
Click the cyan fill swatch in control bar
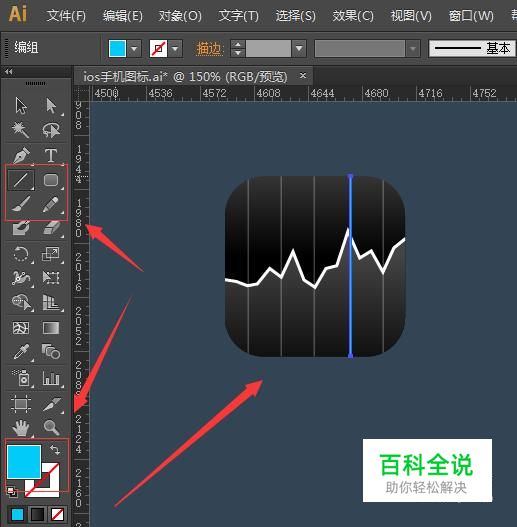click(x=117, y=49)
